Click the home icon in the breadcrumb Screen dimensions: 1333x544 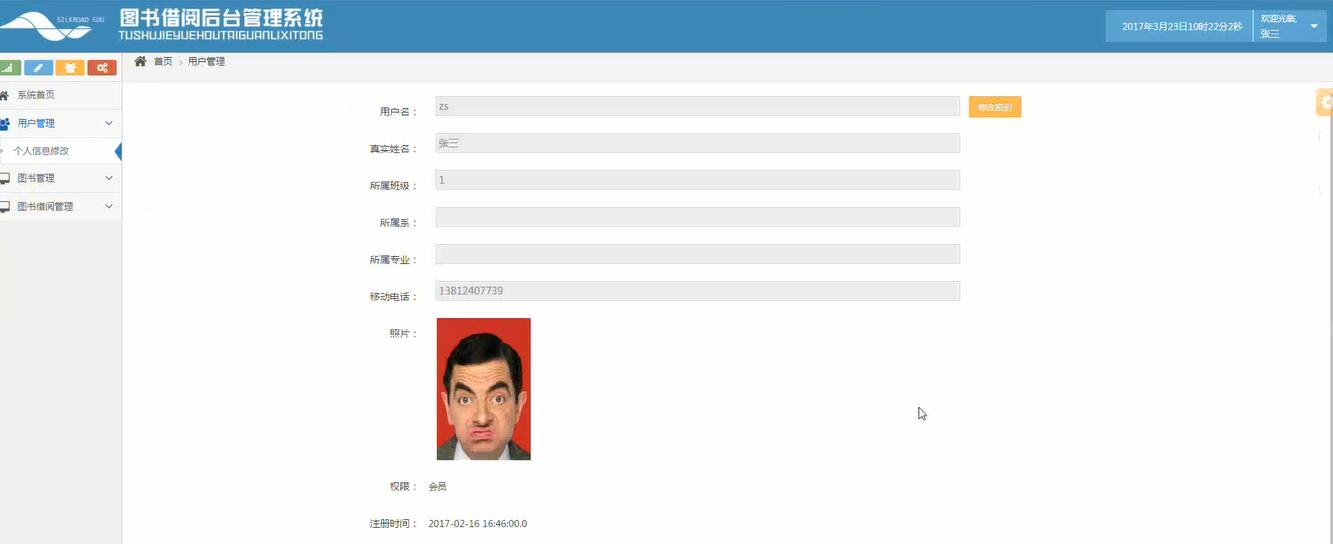pos(141,61)
